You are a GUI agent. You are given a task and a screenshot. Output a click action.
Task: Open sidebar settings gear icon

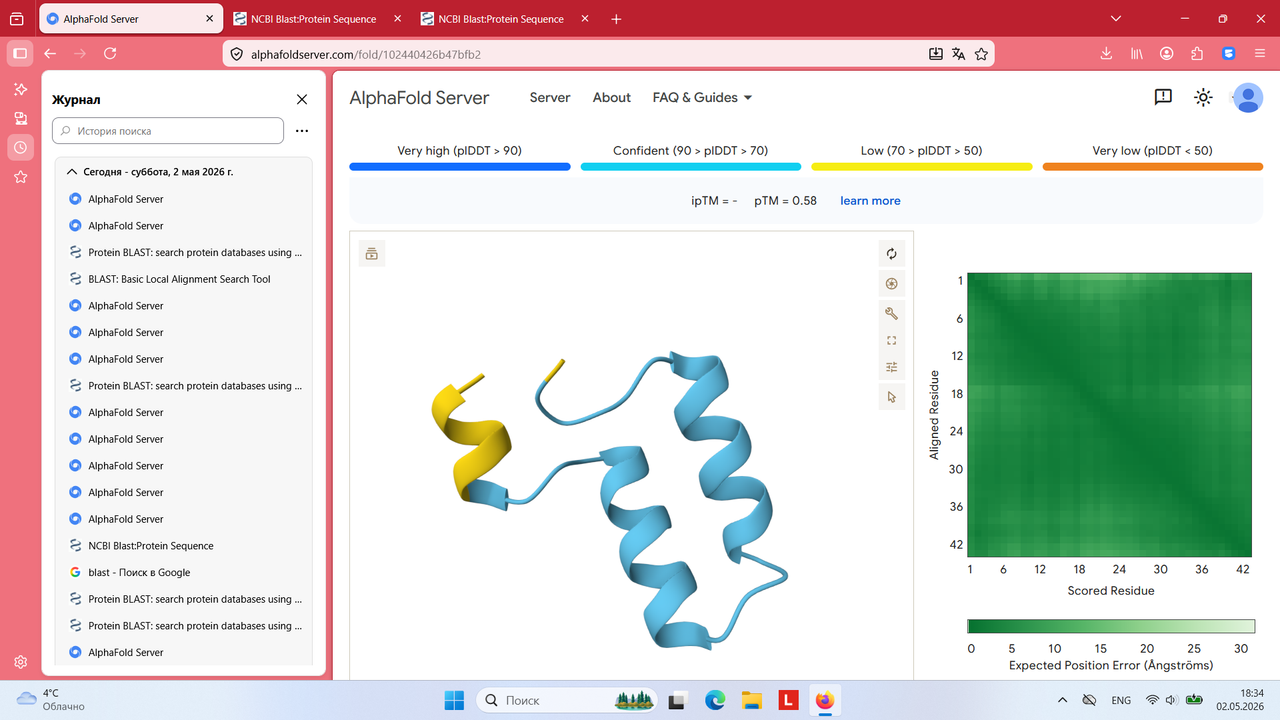tap(20, 662)
